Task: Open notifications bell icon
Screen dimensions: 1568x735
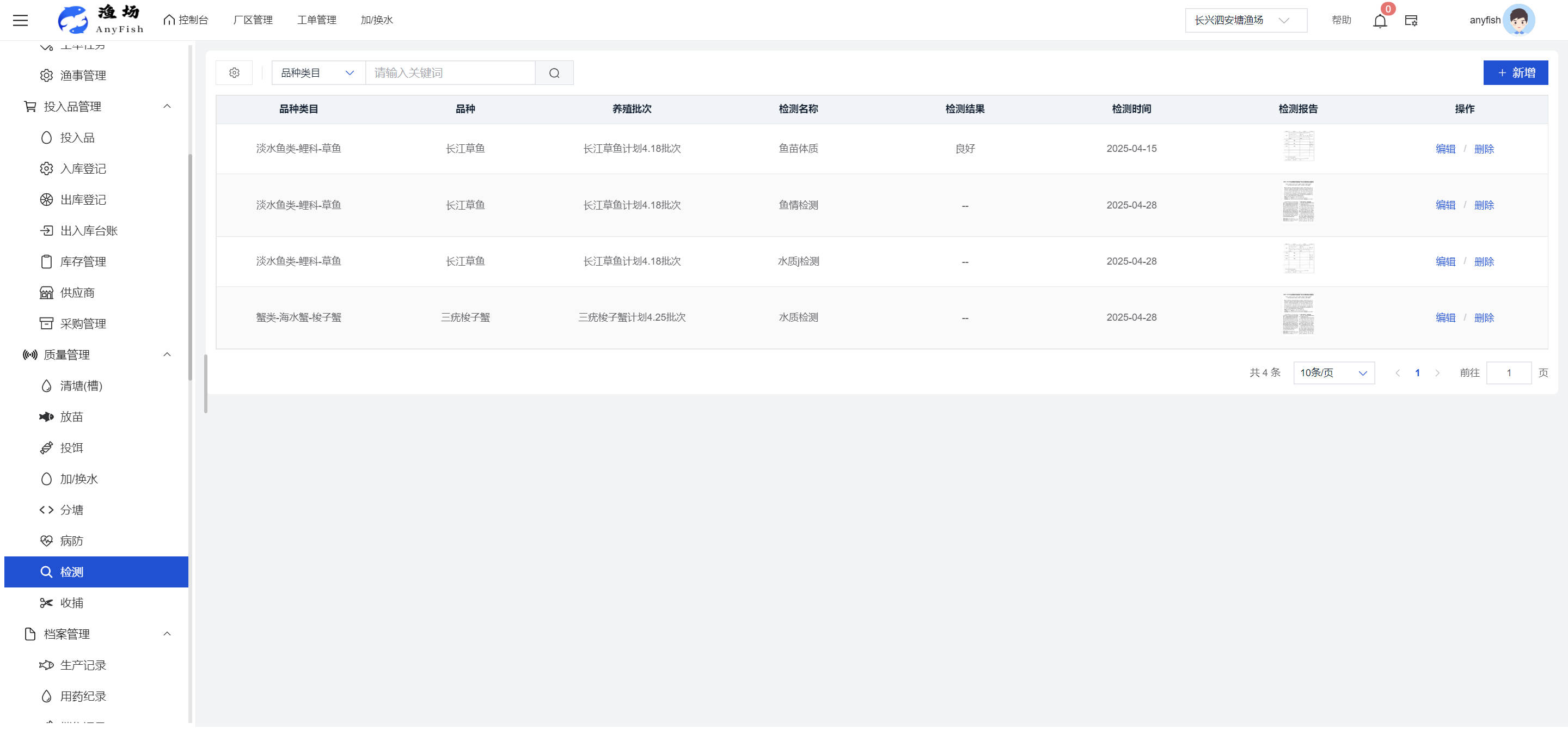Action: 1379,21
